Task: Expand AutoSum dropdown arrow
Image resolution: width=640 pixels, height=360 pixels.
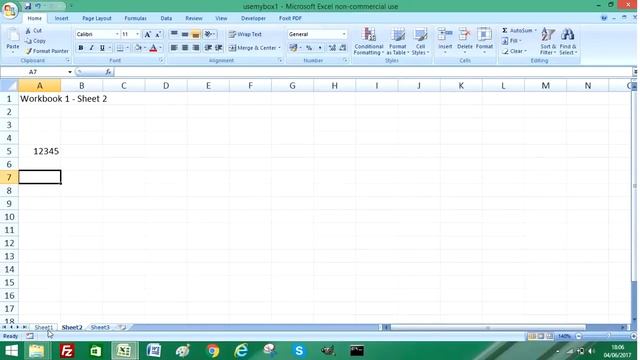Action: point(536,31)
